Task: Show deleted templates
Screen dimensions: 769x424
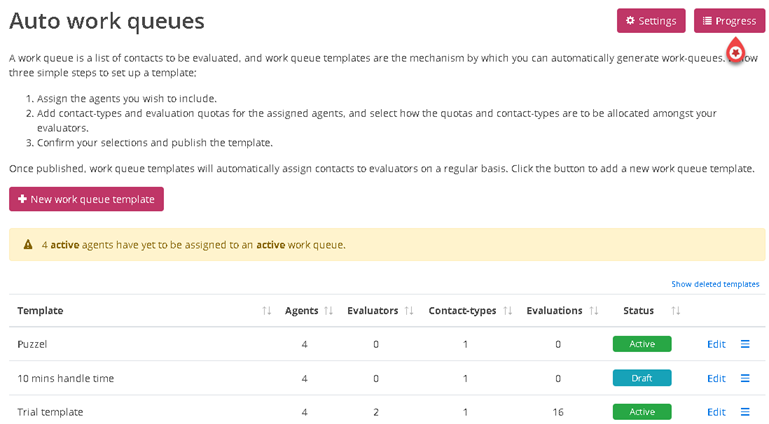Action: 715,284
